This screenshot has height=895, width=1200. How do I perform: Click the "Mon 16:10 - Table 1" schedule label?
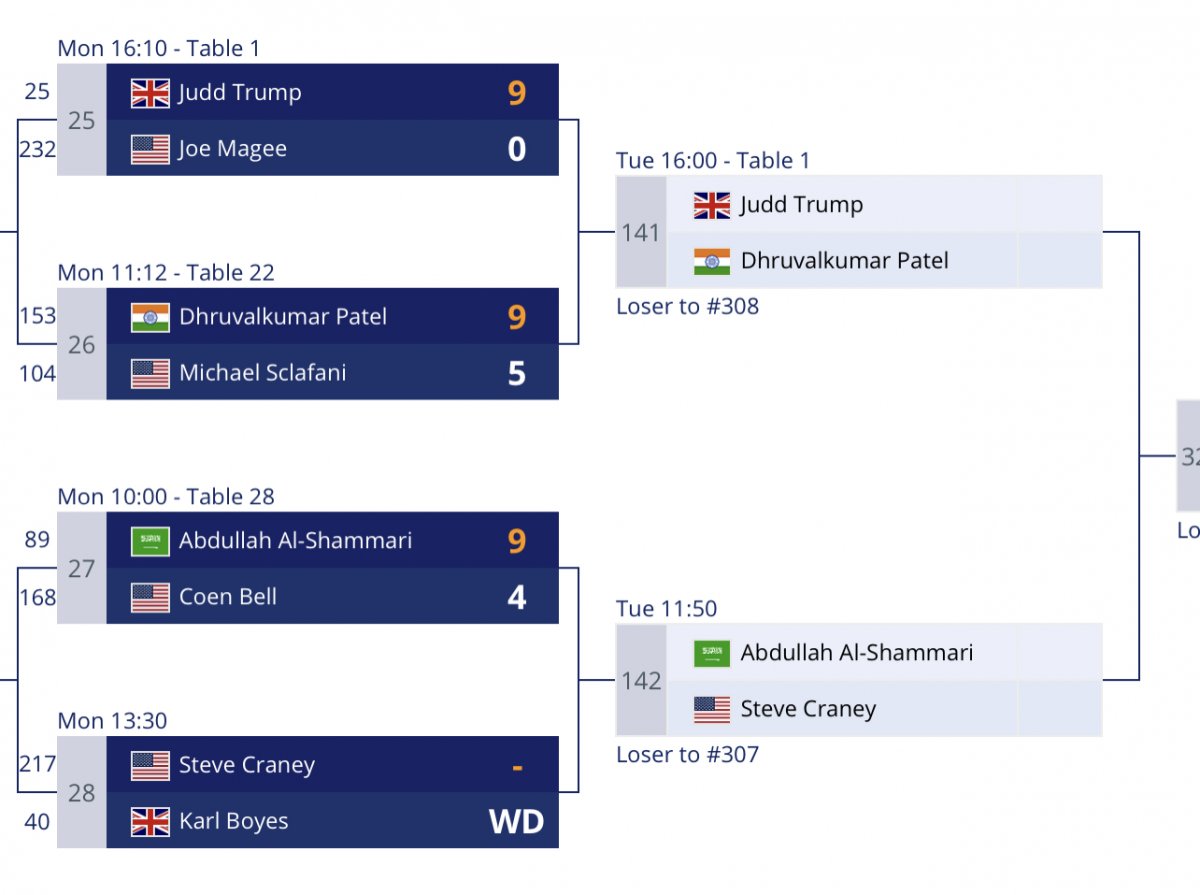coord(159,48)
